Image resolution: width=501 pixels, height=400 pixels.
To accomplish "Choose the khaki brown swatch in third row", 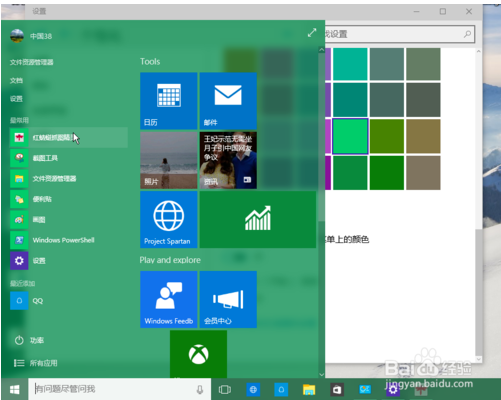I will point(423,136).
